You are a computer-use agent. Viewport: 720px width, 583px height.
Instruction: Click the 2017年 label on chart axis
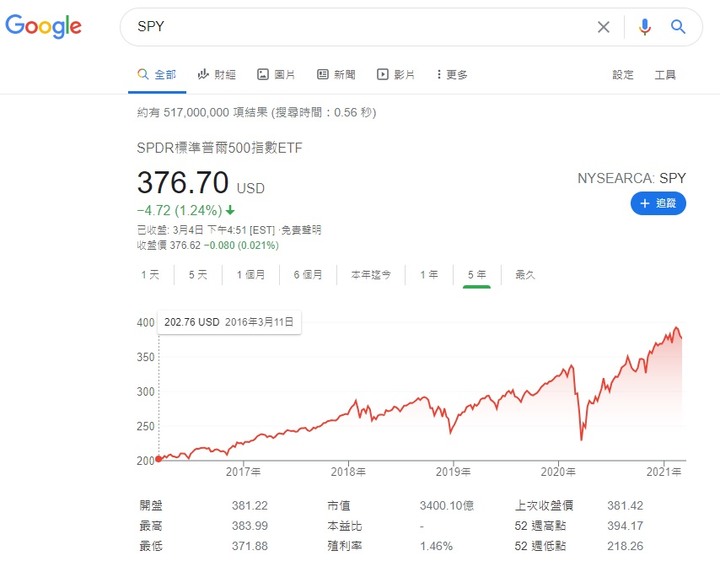coord(243,471)
